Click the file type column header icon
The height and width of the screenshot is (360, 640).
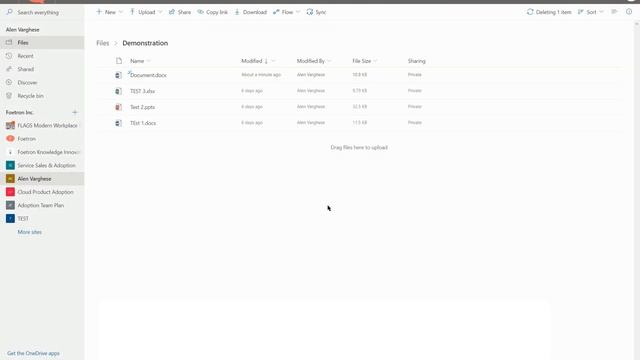pos(119,61)
